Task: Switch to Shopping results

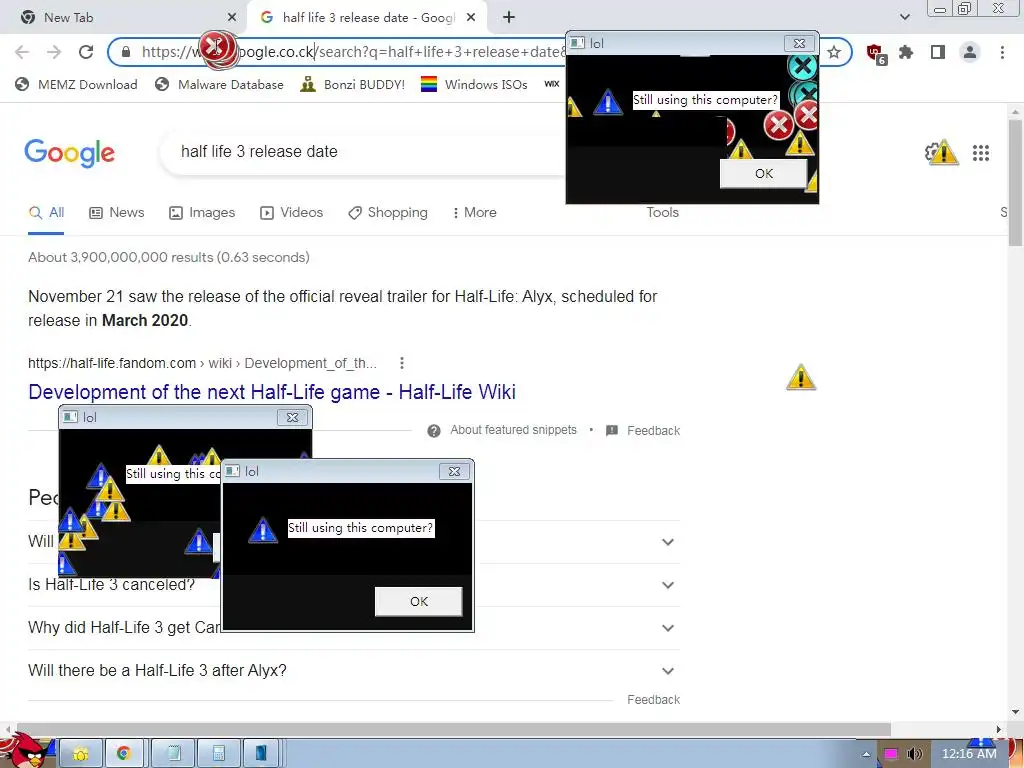Action: click(x=388, y=213)
